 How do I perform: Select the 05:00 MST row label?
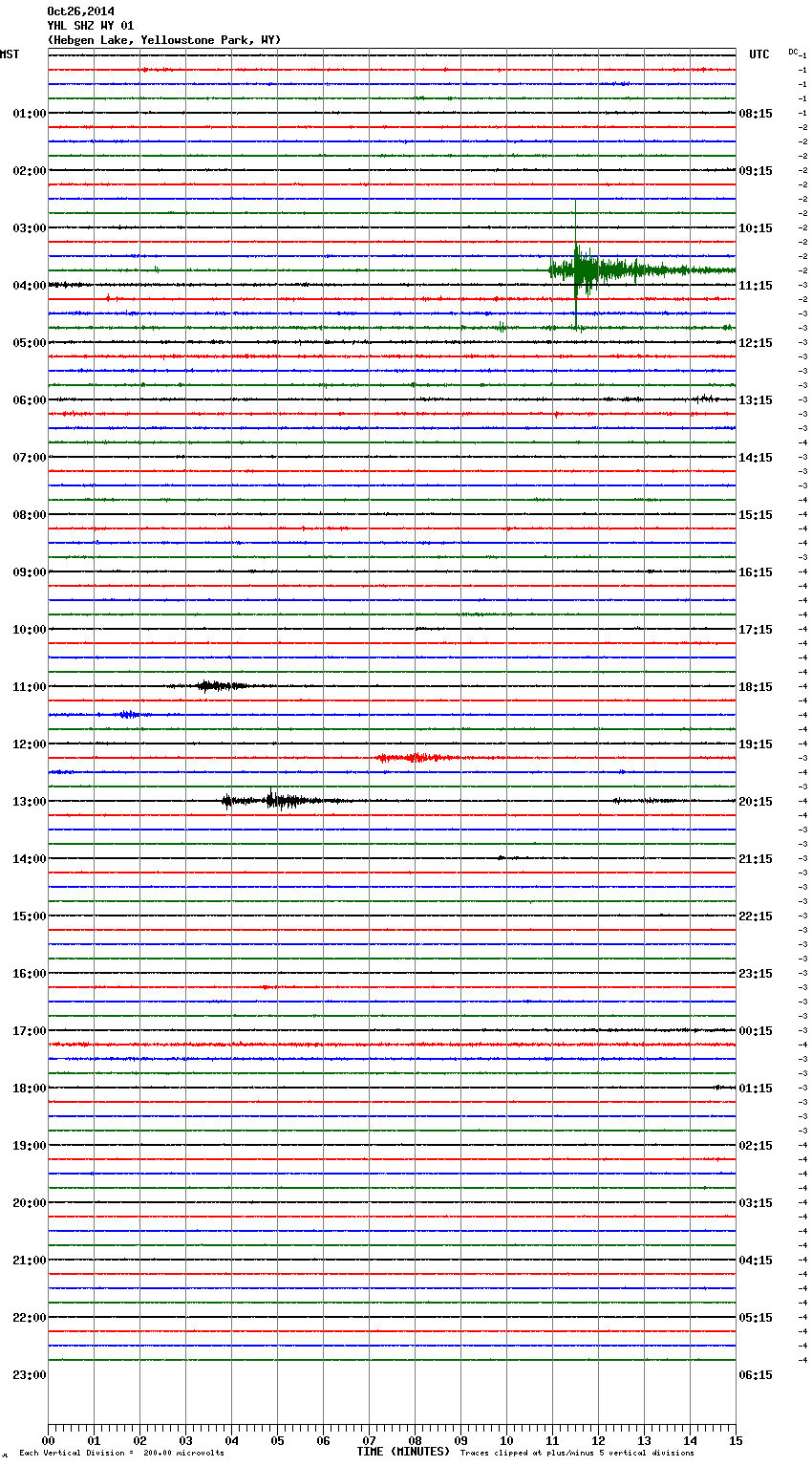click(30, 343)
